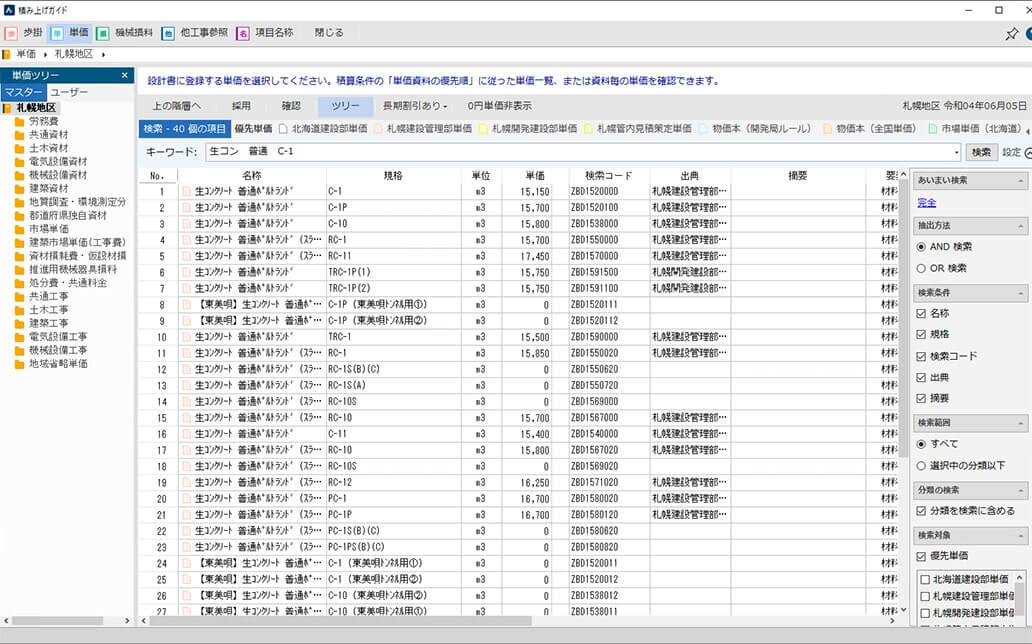Toggle the 優先単価 checkbox under 検索対象

pos(921,556)
